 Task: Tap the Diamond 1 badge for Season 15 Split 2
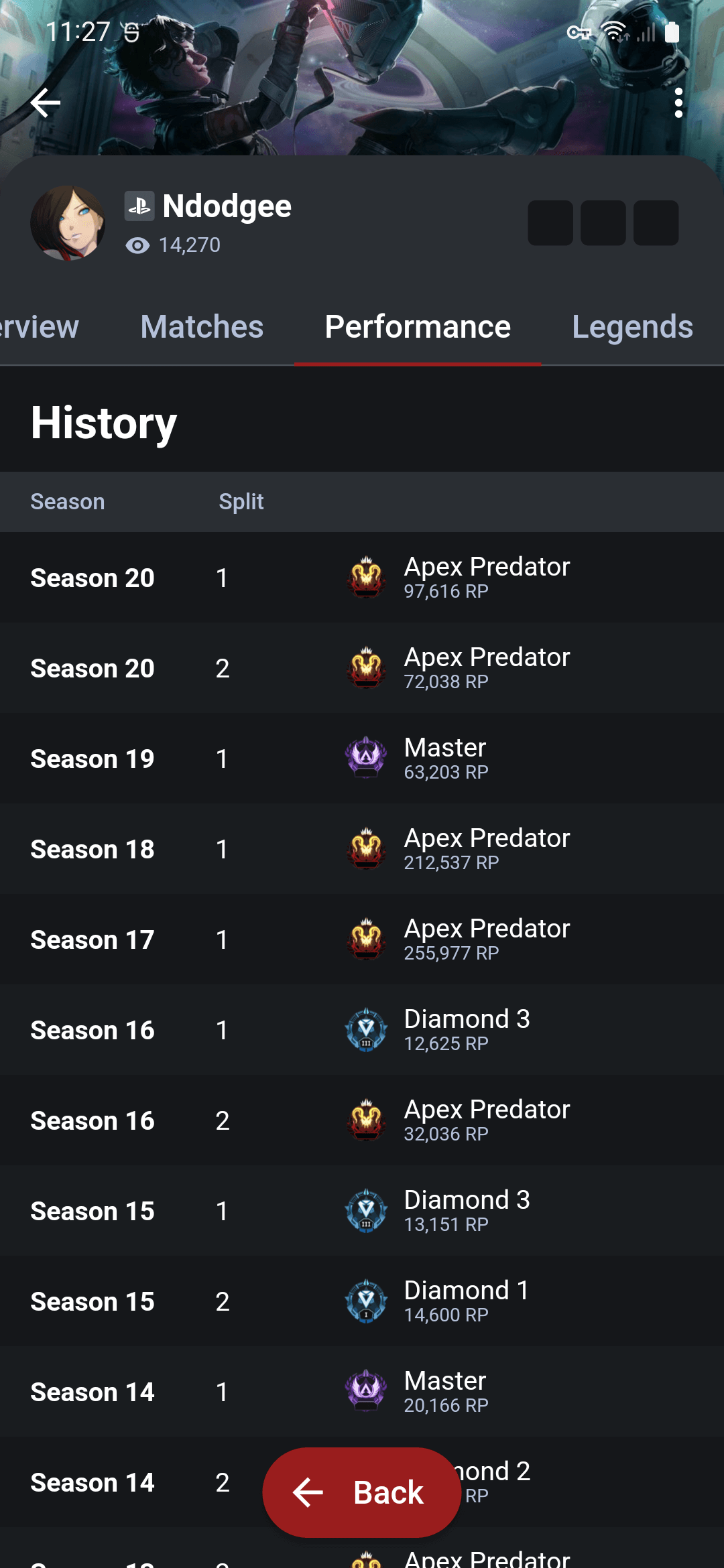[x=365, y=1301]
